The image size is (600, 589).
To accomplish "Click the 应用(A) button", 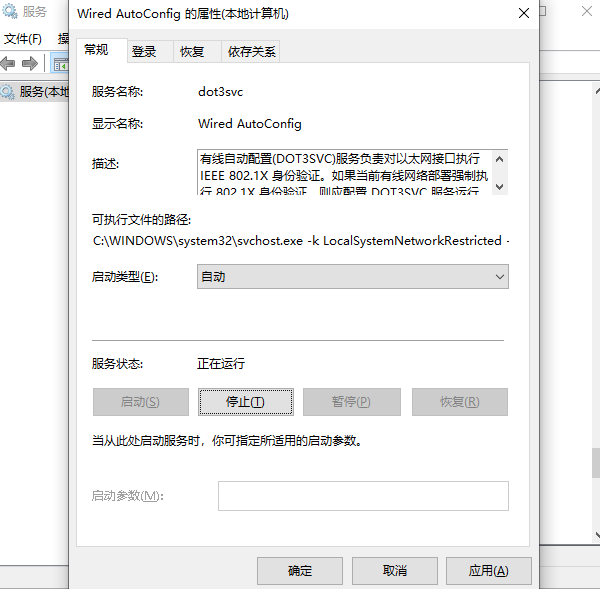I will click(489, 571).
